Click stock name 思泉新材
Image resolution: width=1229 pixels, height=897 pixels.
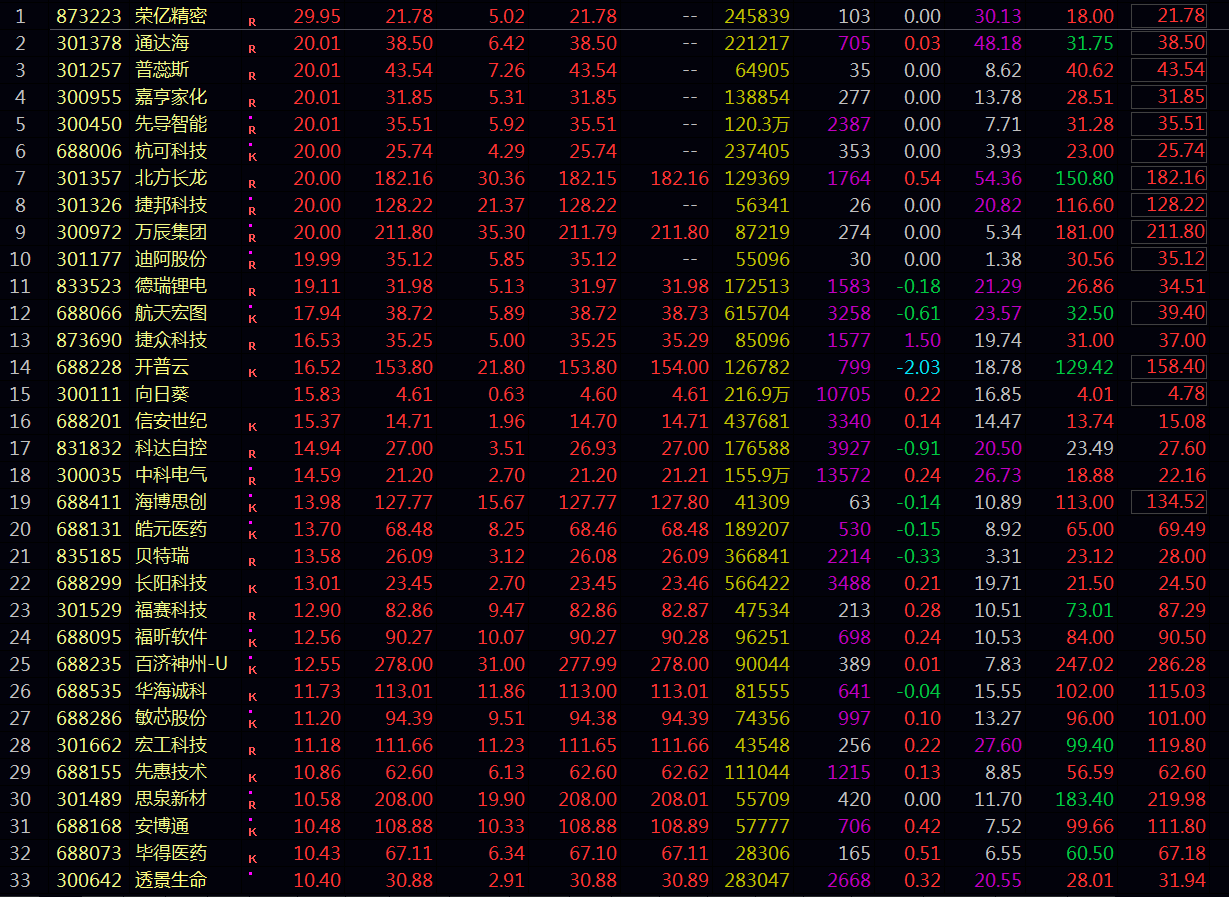click(172, 799)
